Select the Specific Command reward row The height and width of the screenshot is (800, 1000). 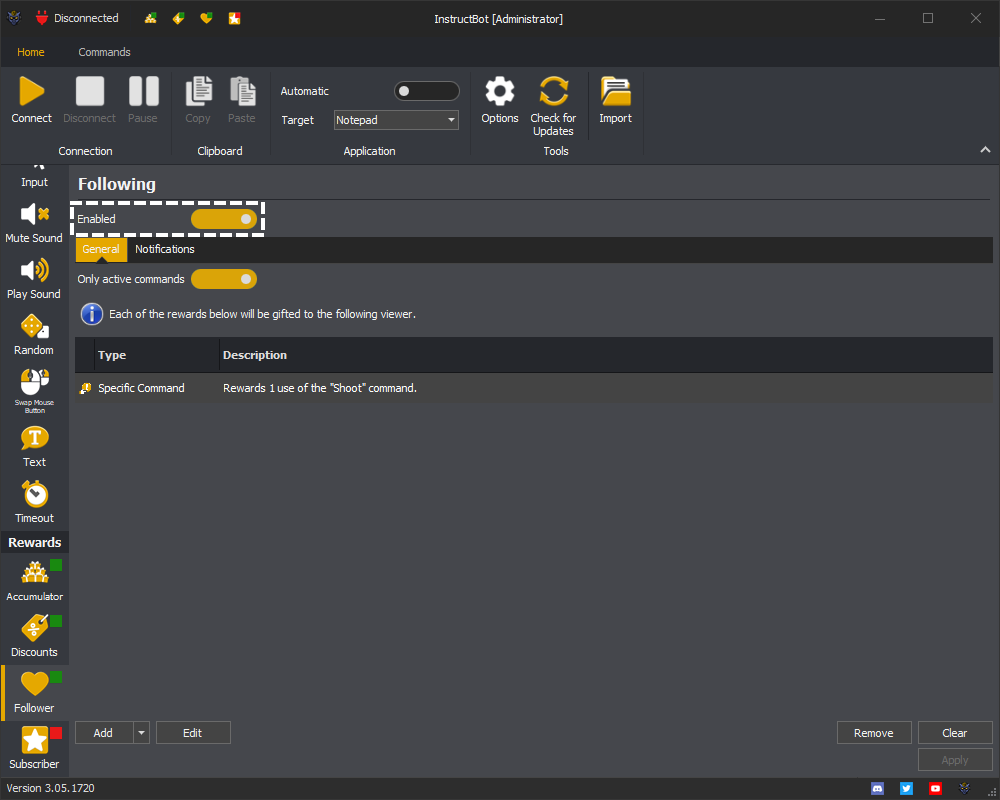click(534, 388)
